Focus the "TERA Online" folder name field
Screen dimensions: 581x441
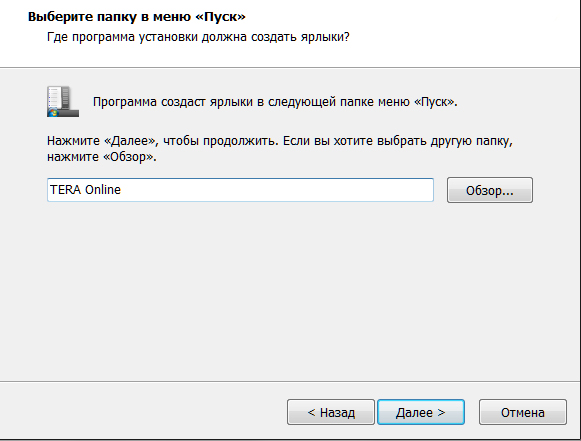tap(240, 190)
